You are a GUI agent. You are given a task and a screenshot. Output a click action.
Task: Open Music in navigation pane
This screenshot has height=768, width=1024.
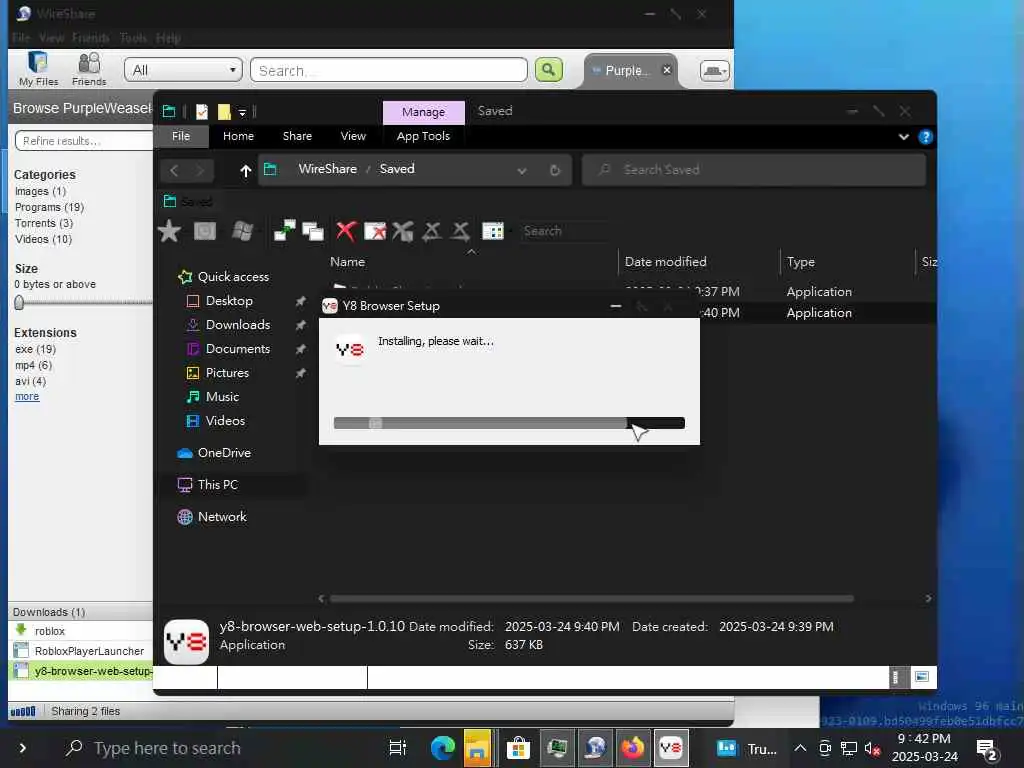[x=222, y=396]
